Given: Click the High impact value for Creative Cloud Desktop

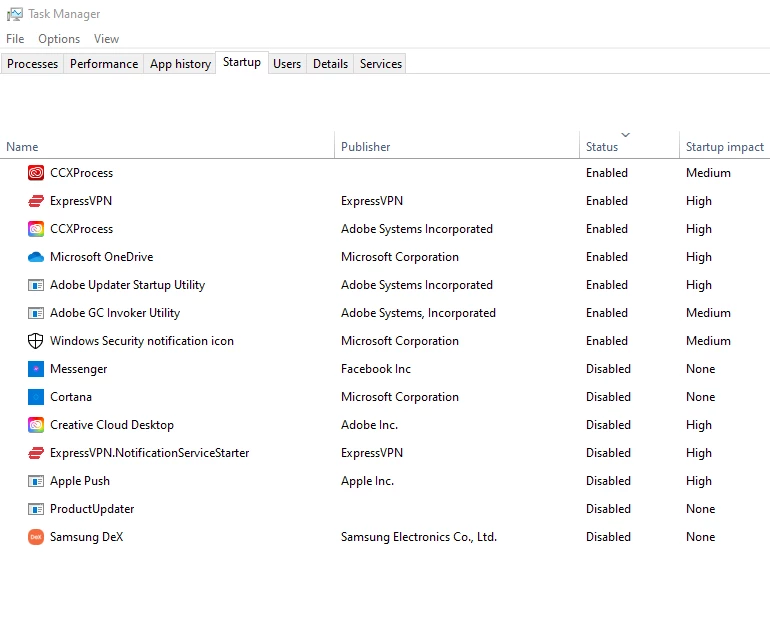Looking at the screenshot, I should 699,425.
